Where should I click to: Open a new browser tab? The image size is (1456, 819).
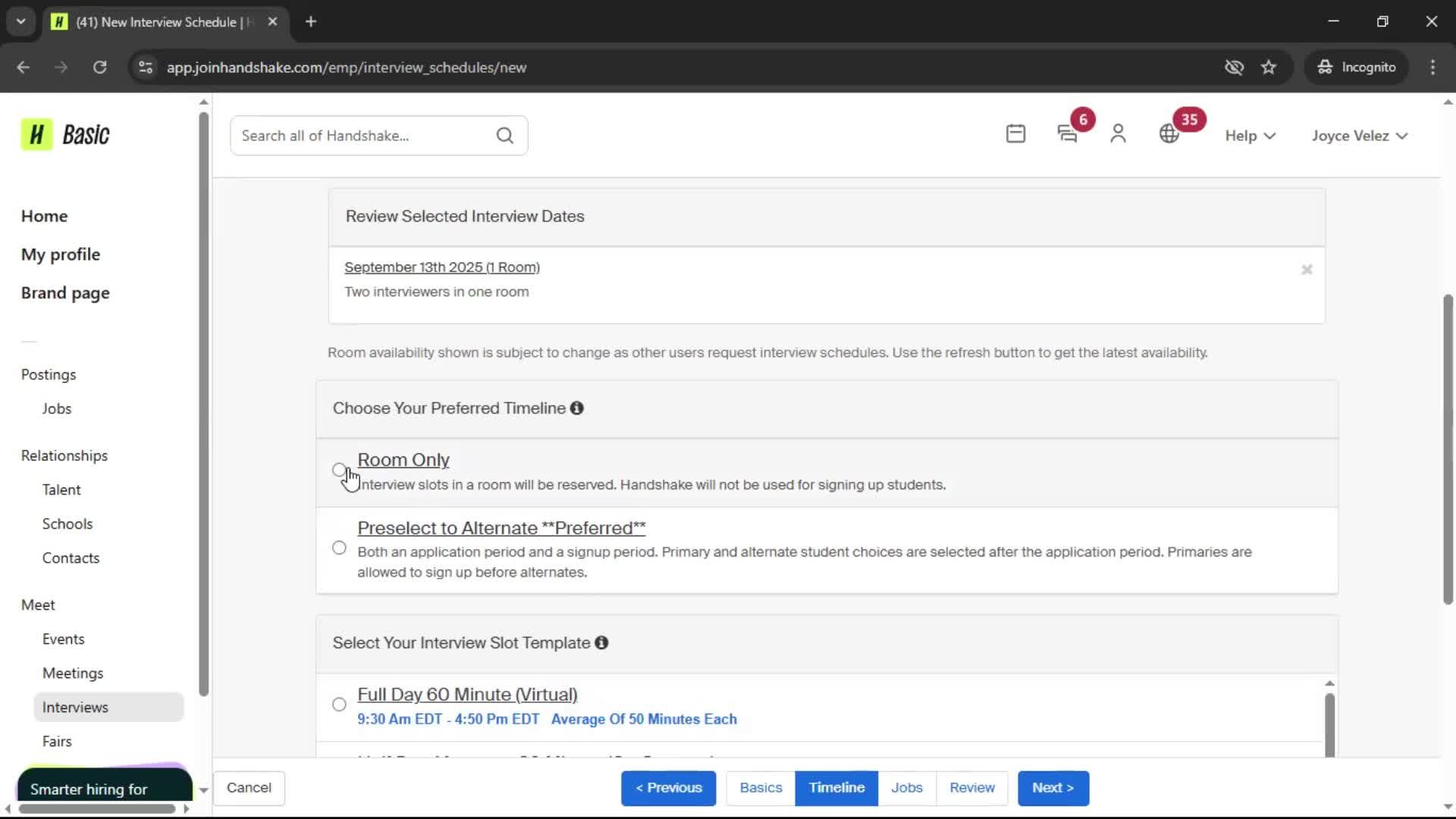pos(311,22)
